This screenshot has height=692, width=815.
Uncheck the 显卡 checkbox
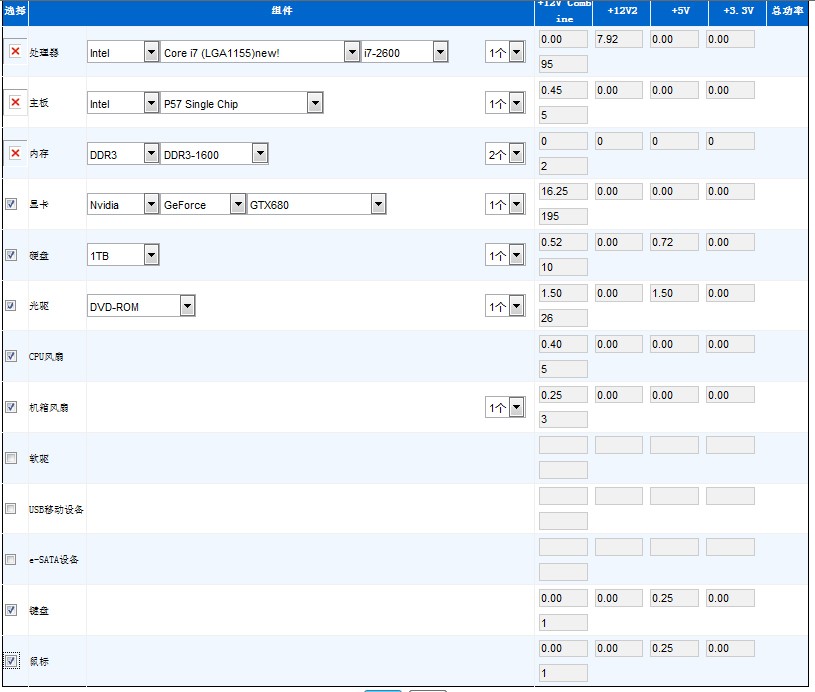[11, 204]
